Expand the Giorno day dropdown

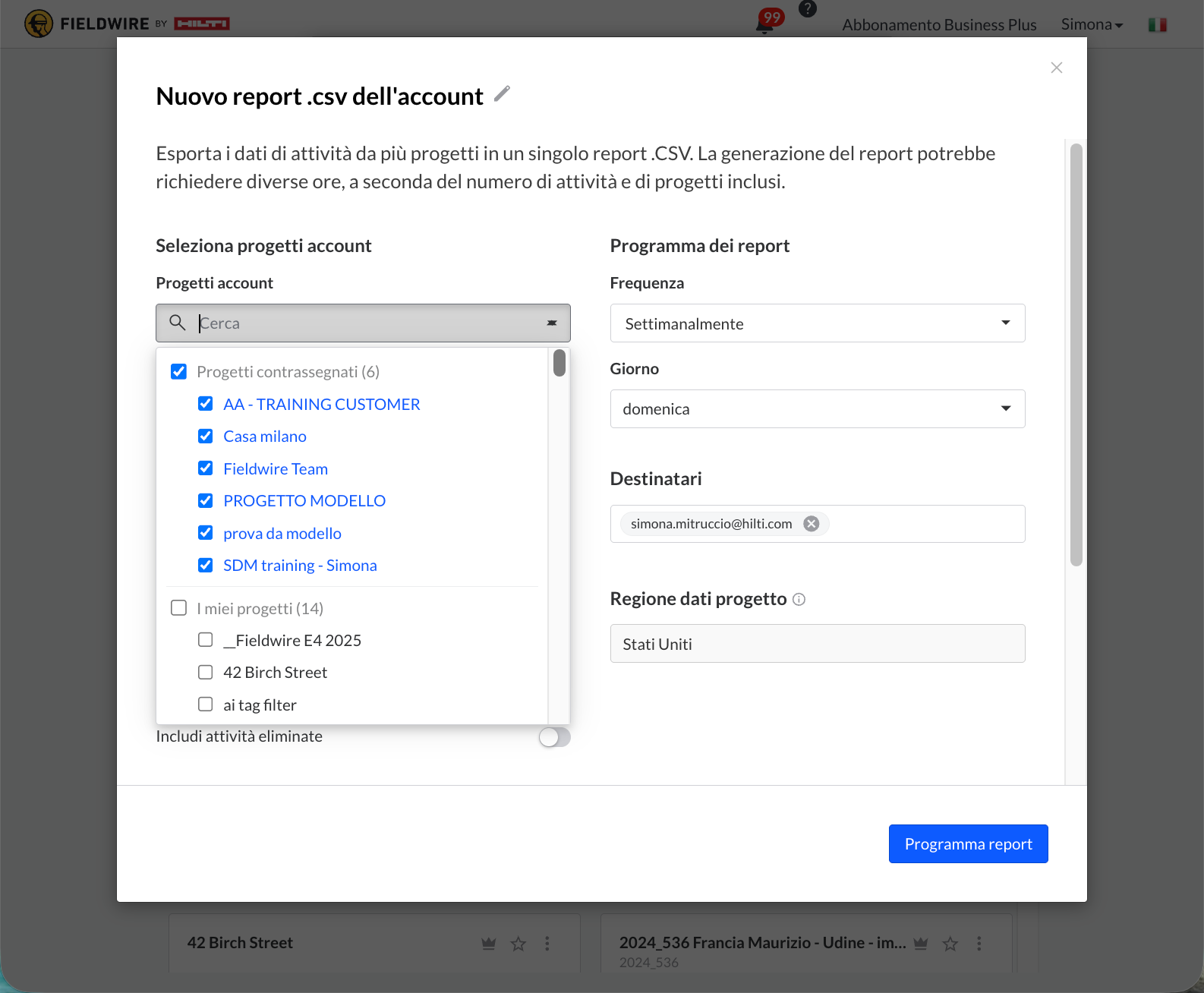[817, 409]
